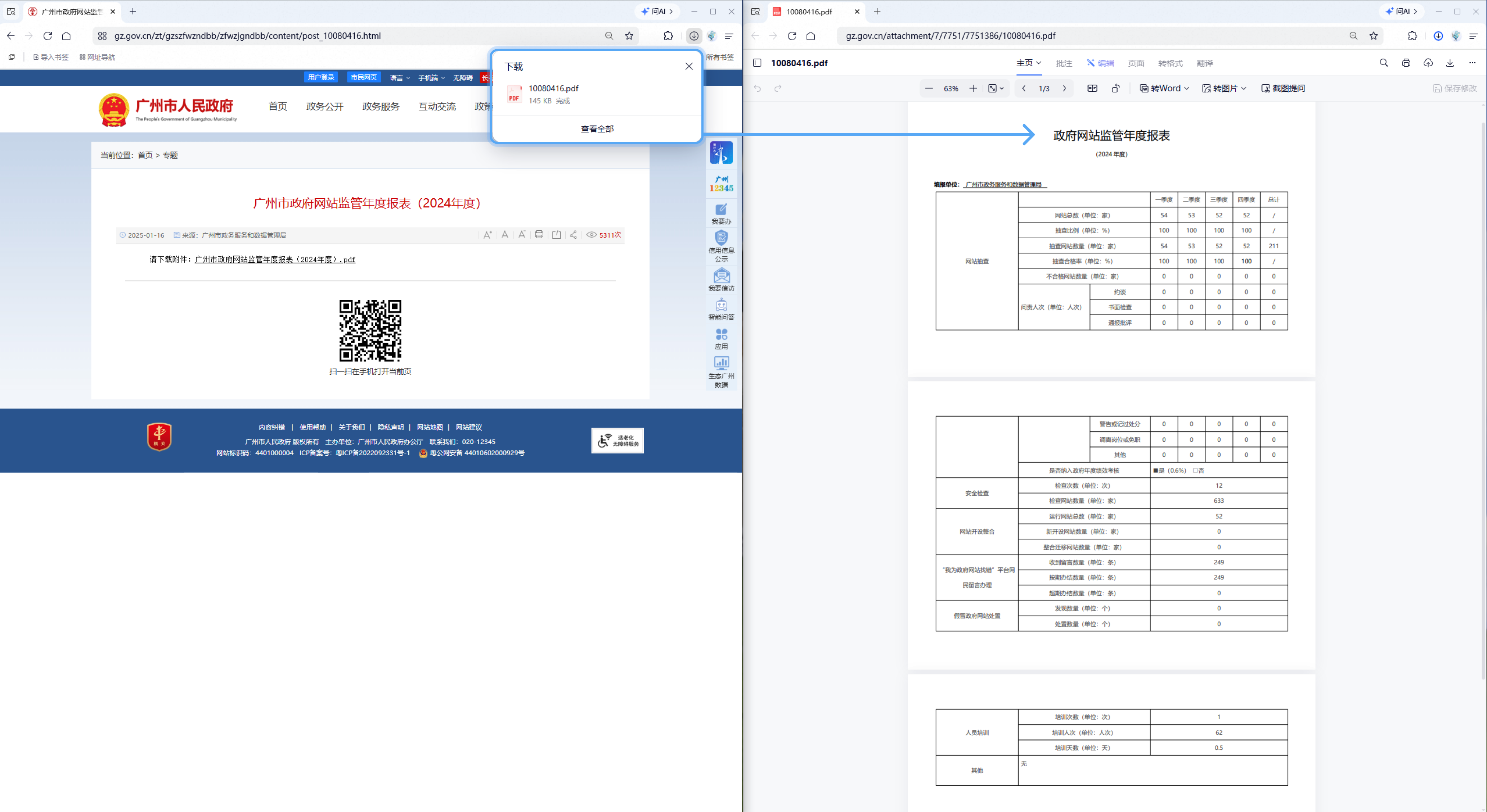Open search in the PDF viewer toolbar
Screen dimensions: 1487x812
(1384, 63)
